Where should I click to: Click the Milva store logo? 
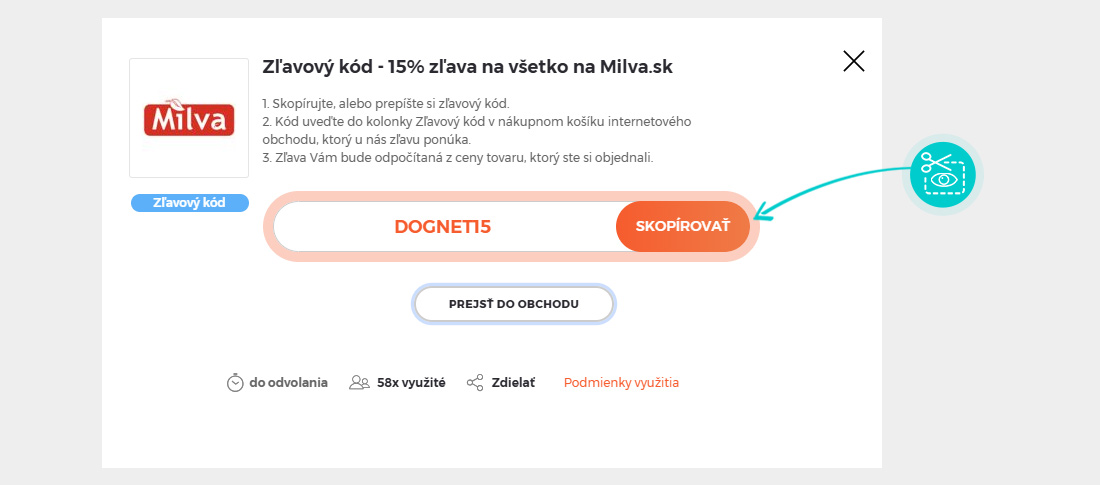coord(189,118)
